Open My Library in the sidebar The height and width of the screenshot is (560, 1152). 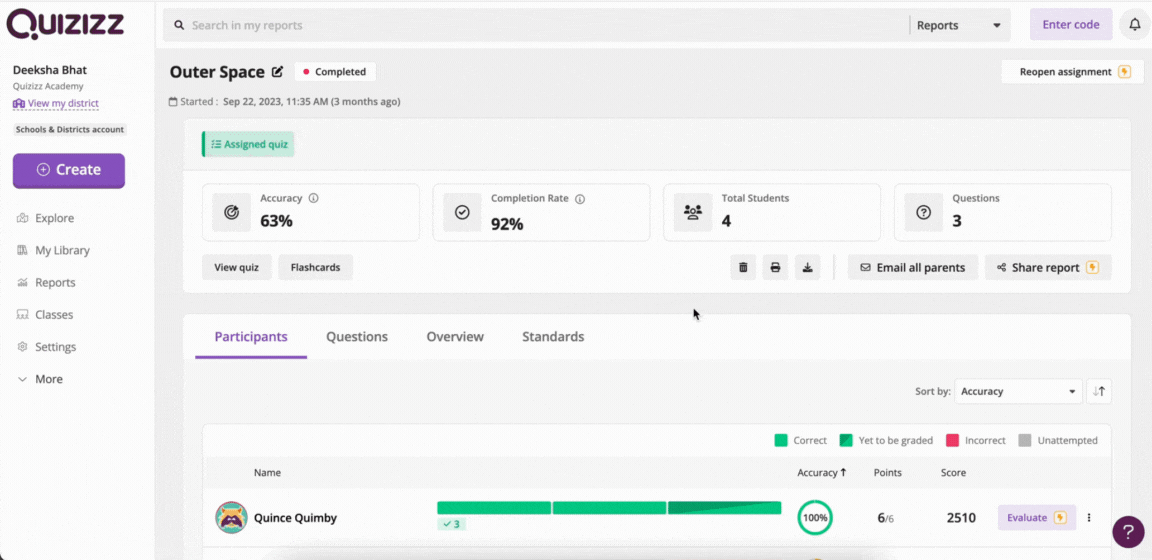coord(53,251)
